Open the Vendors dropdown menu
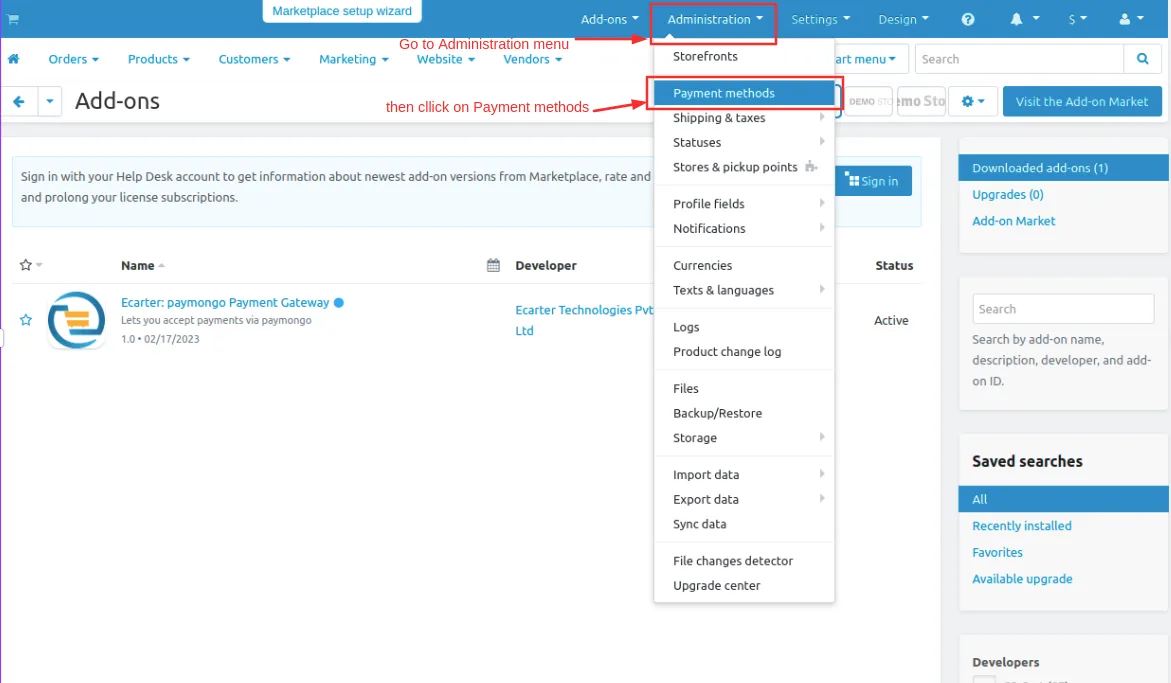This screenshot has height=683, width=1171. (532, 59)
